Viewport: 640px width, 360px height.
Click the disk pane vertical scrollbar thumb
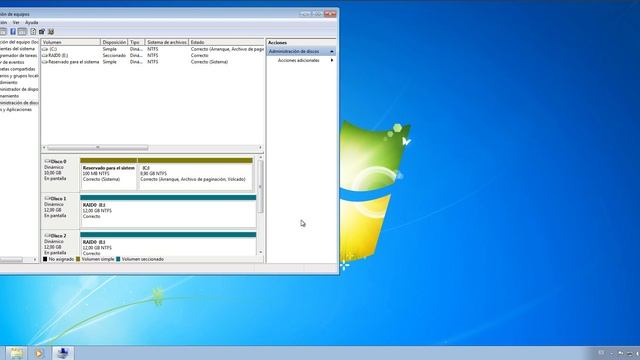(x=260, y=187)
